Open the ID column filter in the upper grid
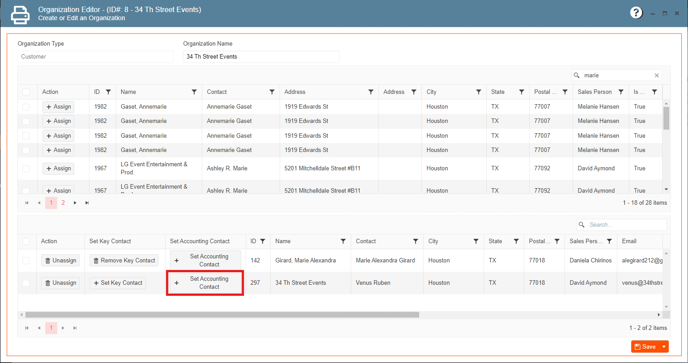688x363 pixels. pos(108,92)
